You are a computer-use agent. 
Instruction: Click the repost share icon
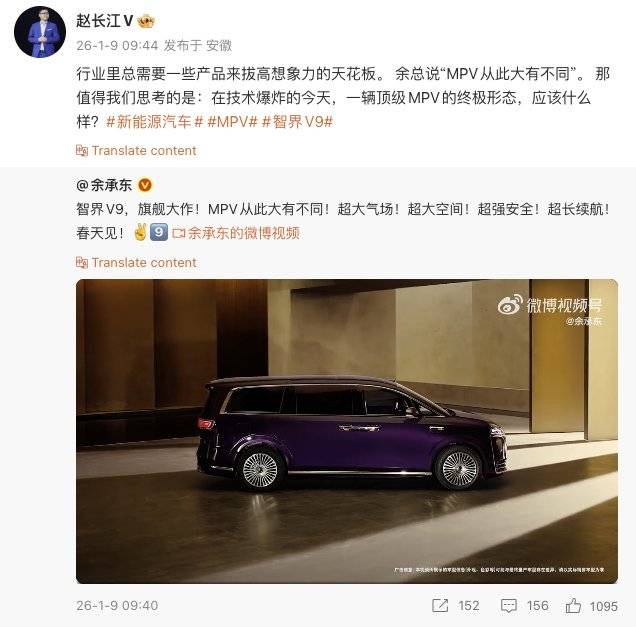coord(440,606)
